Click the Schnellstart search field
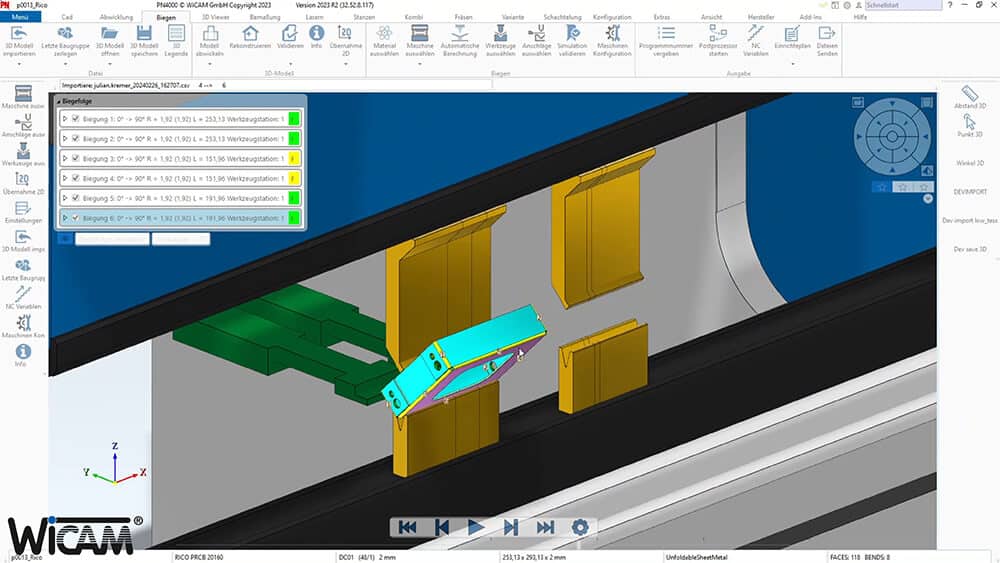This screenshot has height=563, width=1000. click(x=902, y=4)
